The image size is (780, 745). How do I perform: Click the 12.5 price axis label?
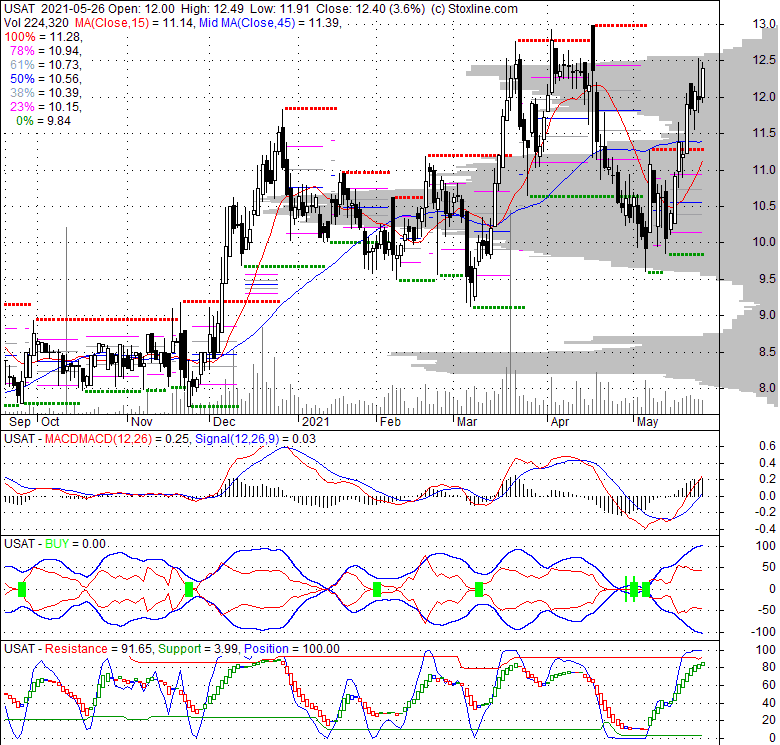[765, 60]
